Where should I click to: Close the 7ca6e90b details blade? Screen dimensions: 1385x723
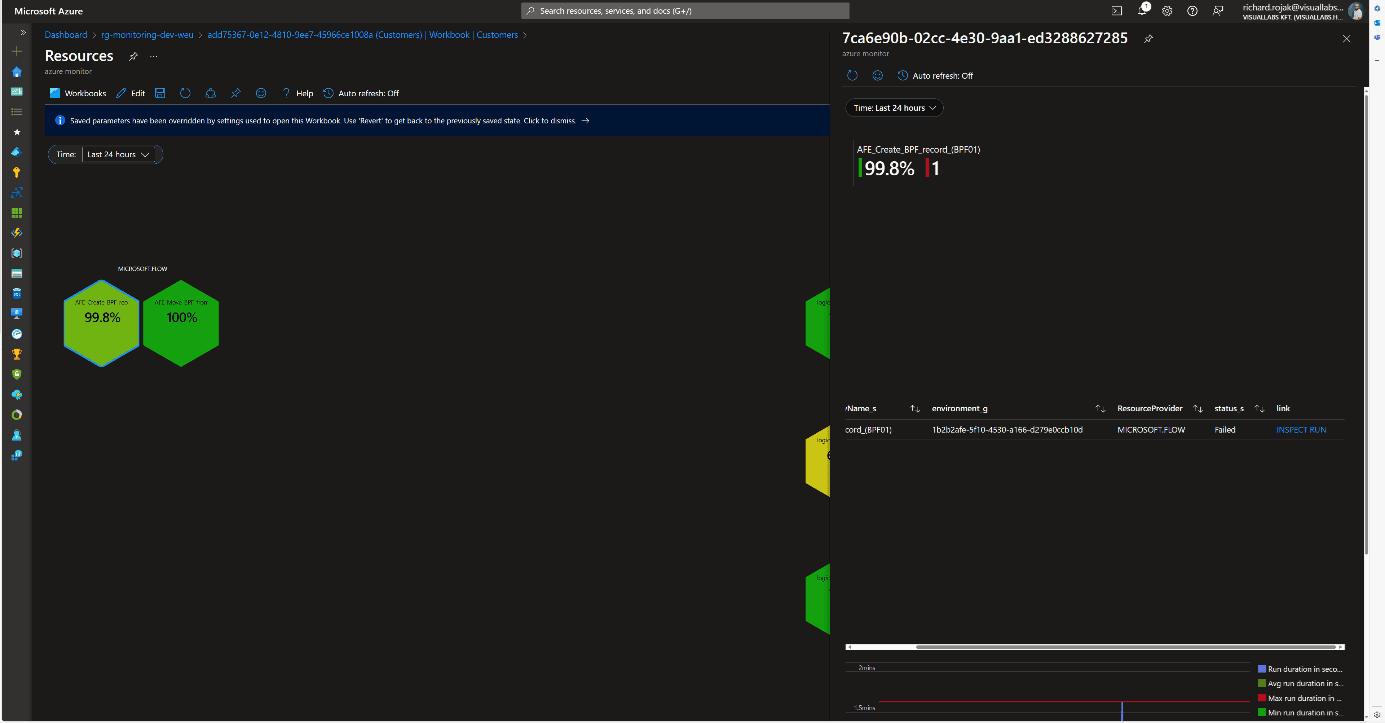click(x=1346, y=39)
